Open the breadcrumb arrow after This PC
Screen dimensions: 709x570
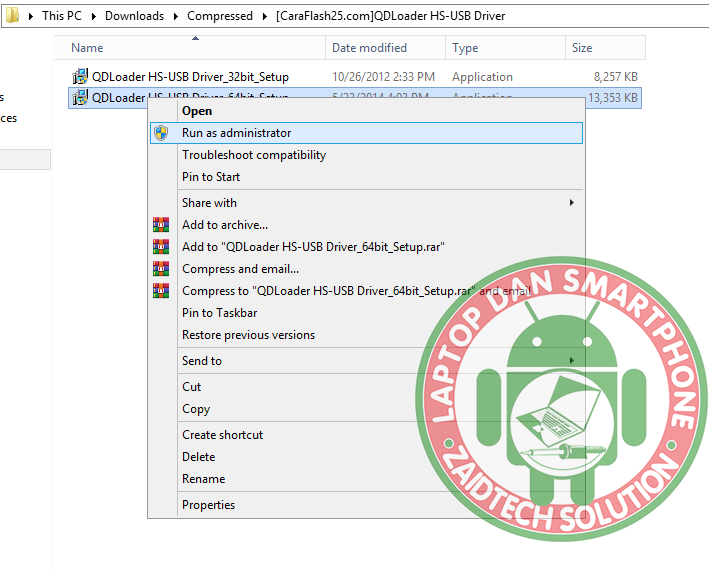tap(94, 16)
